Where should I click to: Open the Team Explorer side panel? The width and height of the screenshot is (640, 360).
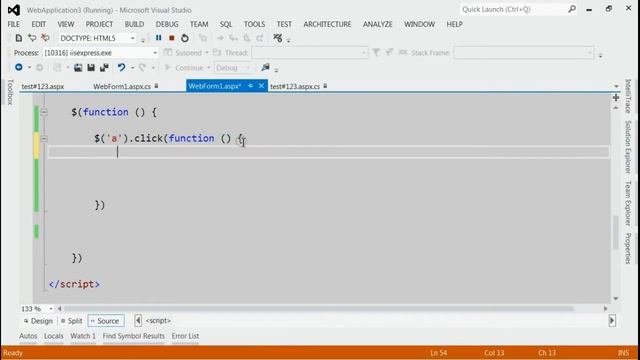click(x=628, y=203)
